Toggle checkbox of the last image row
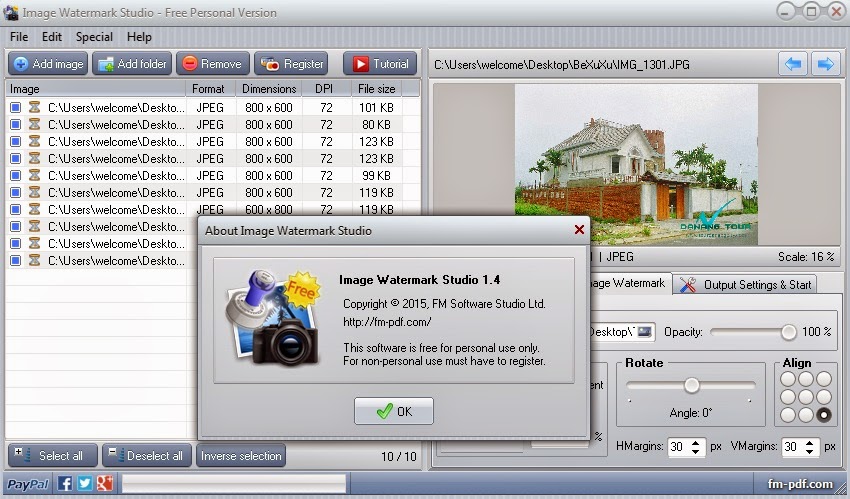Screen dimensions: 850x499 [x=16, y=261]
